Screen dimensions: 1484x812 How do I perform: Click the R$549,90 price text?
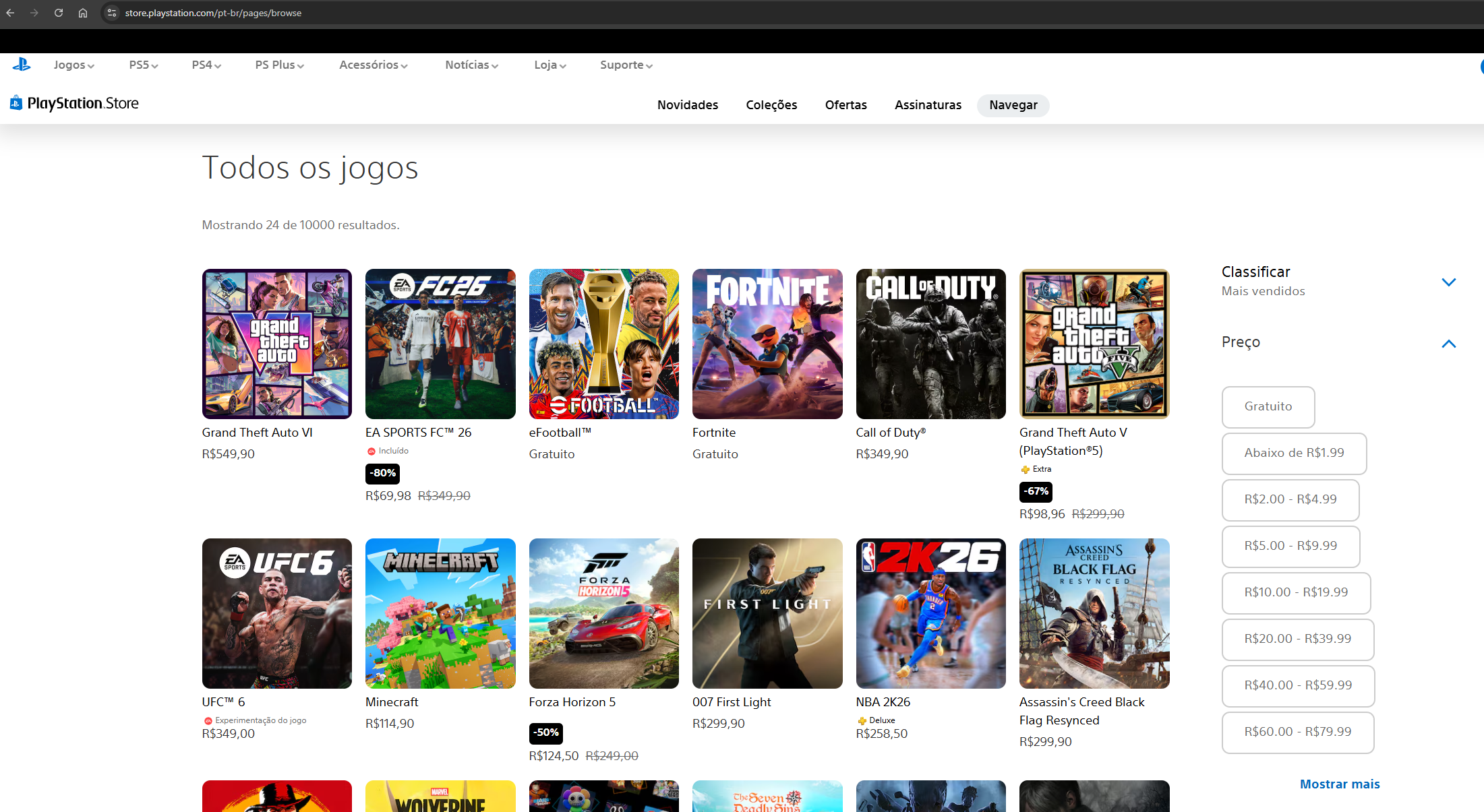(229, 454)
